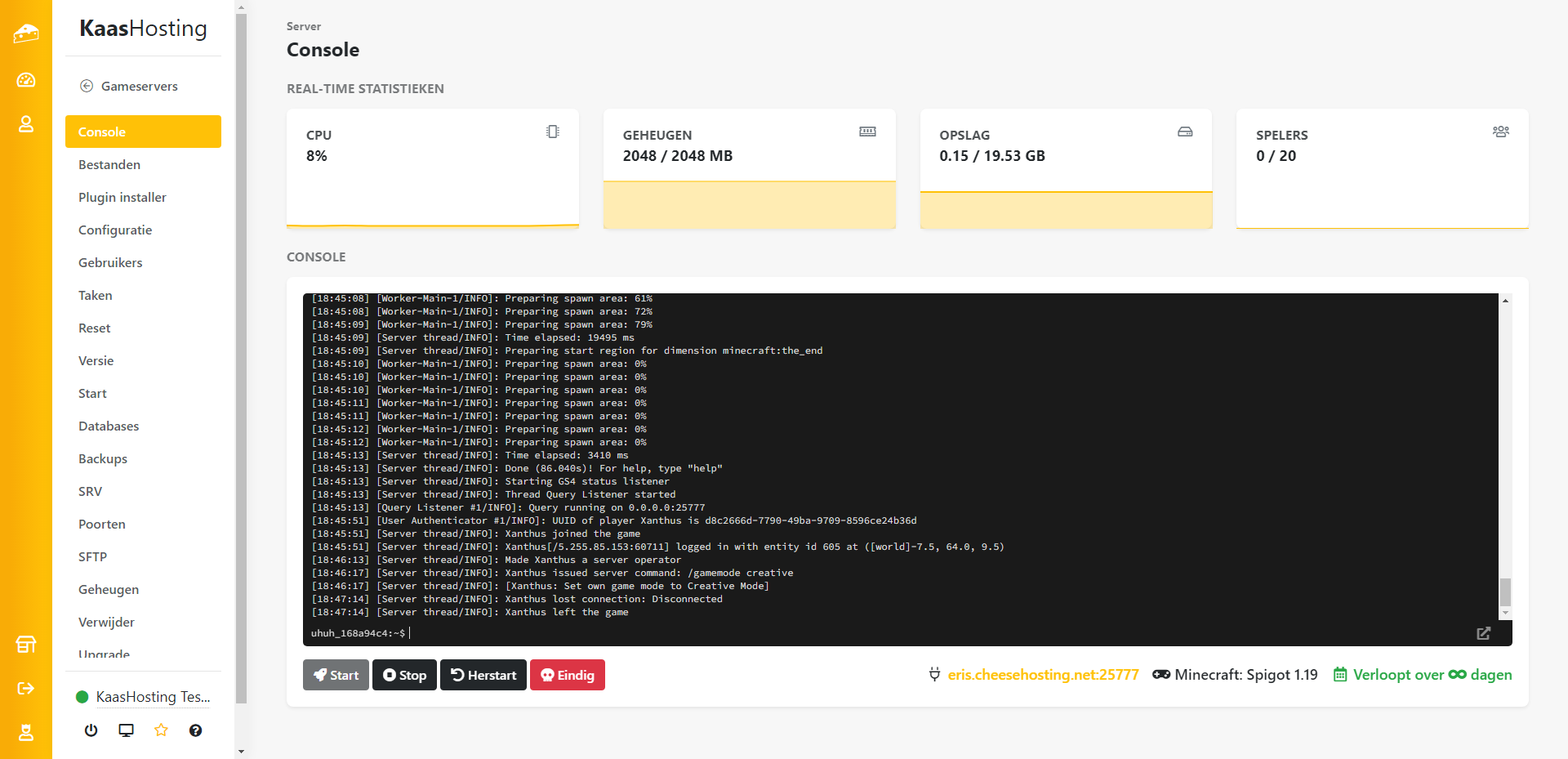The width and height of the screenshot is (1568, 759).
Task: Click the cheese logo icon in orange rail
Action: pyautogui.click(x=26, y=33)
